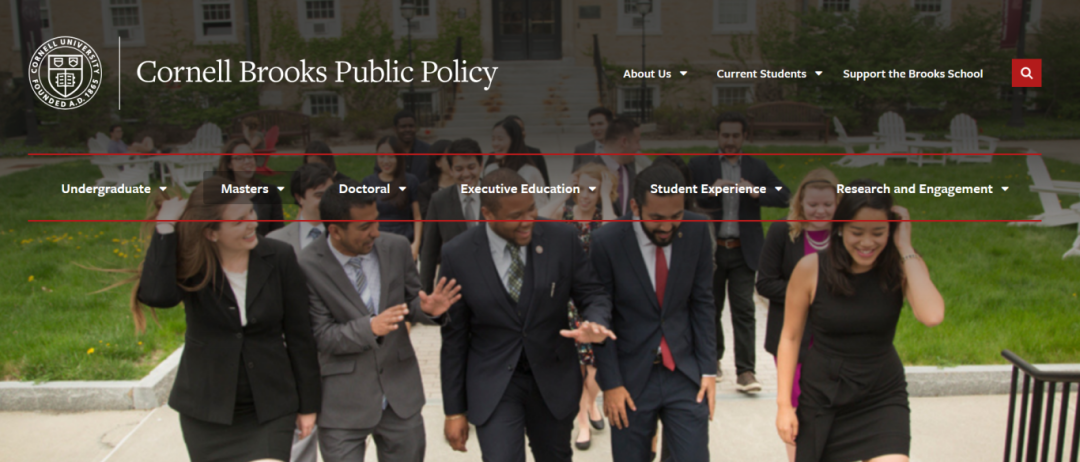This screenshot has height=462, width=1080.
Task: Expand the Undergraduate menu arrow
Action: 163,189
